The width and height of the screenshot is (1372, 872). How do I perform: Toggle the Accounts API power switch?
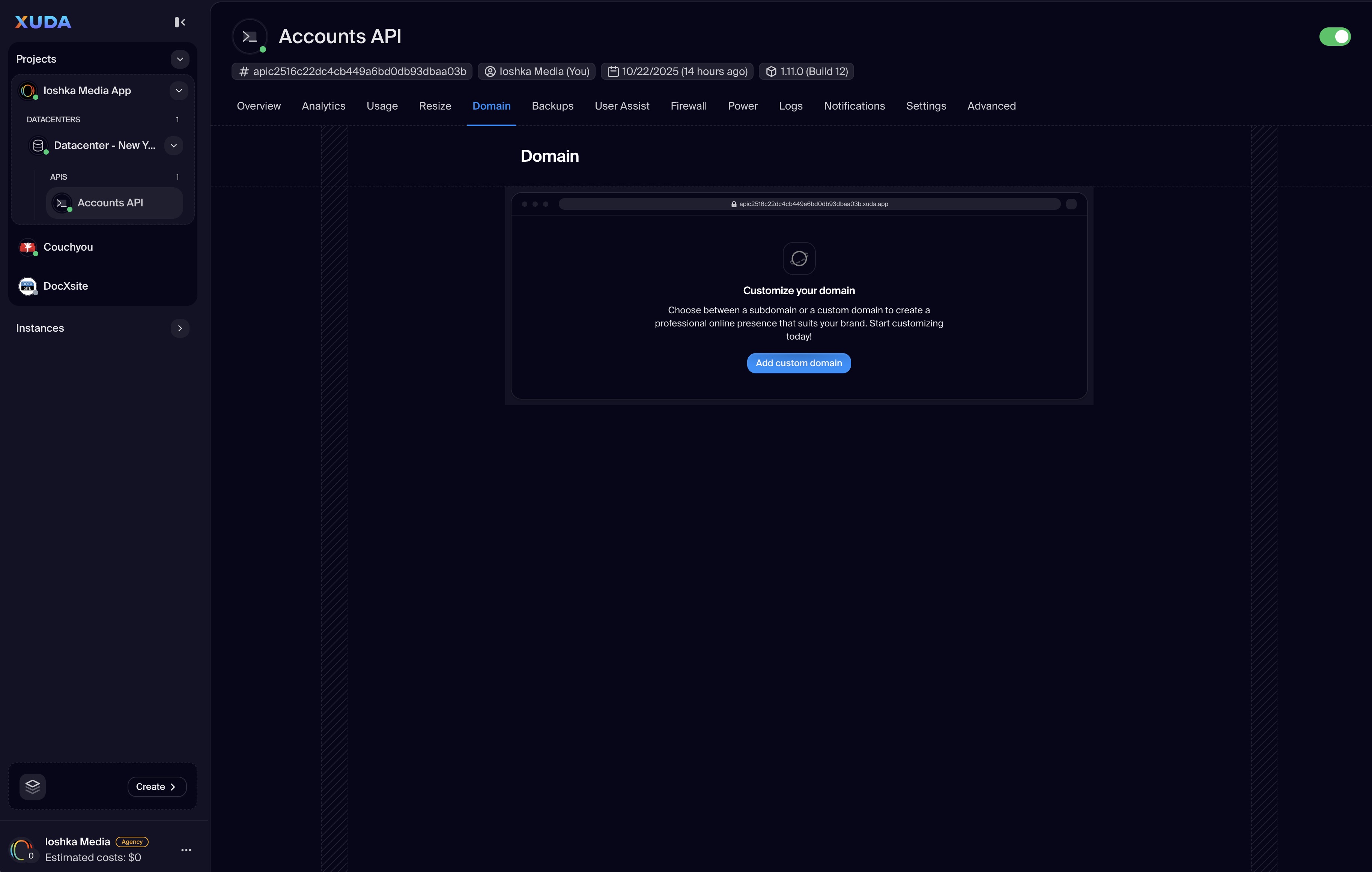[x=1334, y=36]
